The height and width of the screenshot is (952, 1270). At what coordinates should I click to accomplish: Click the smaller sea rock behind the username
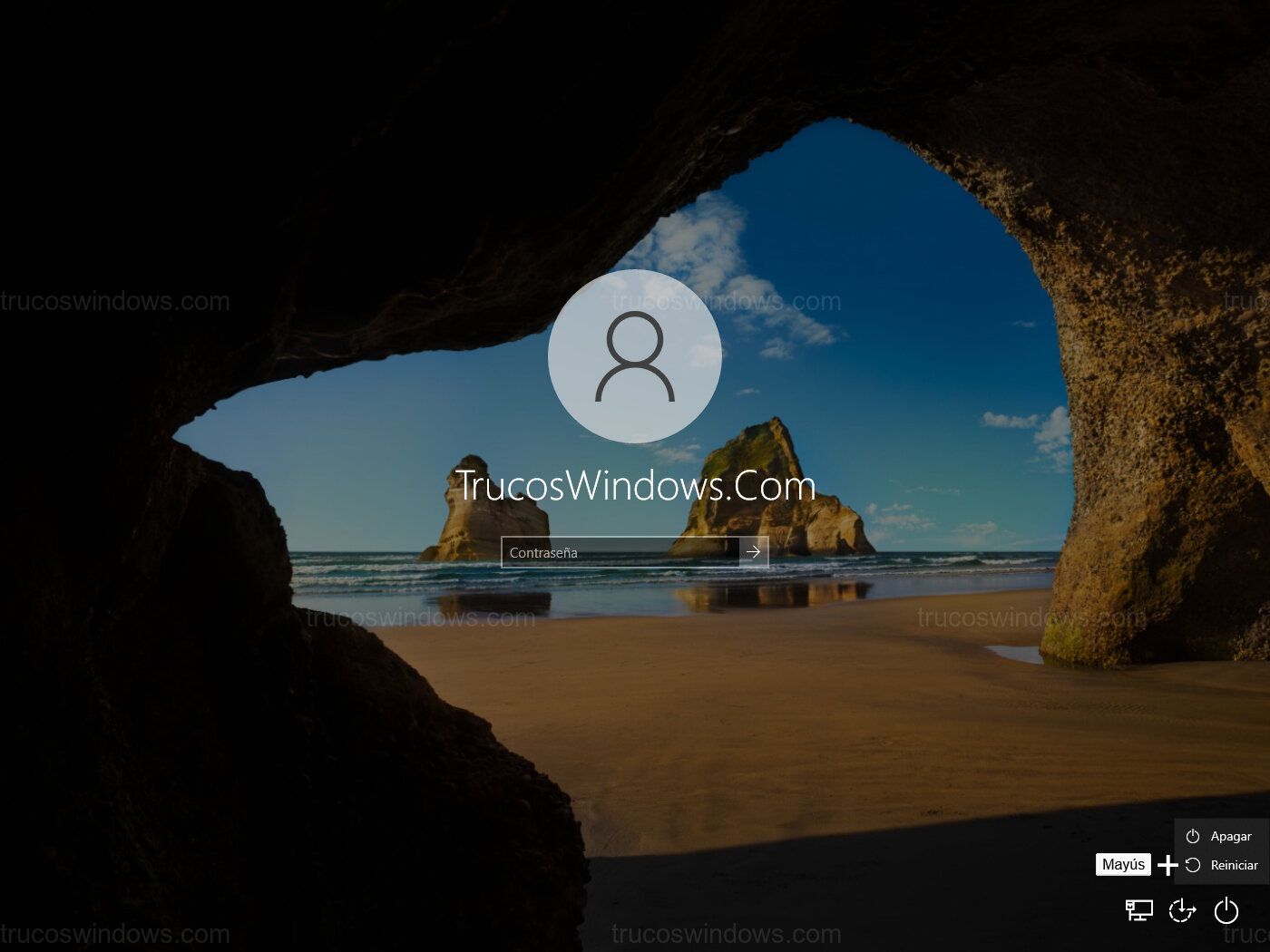[x=494, y=530]
